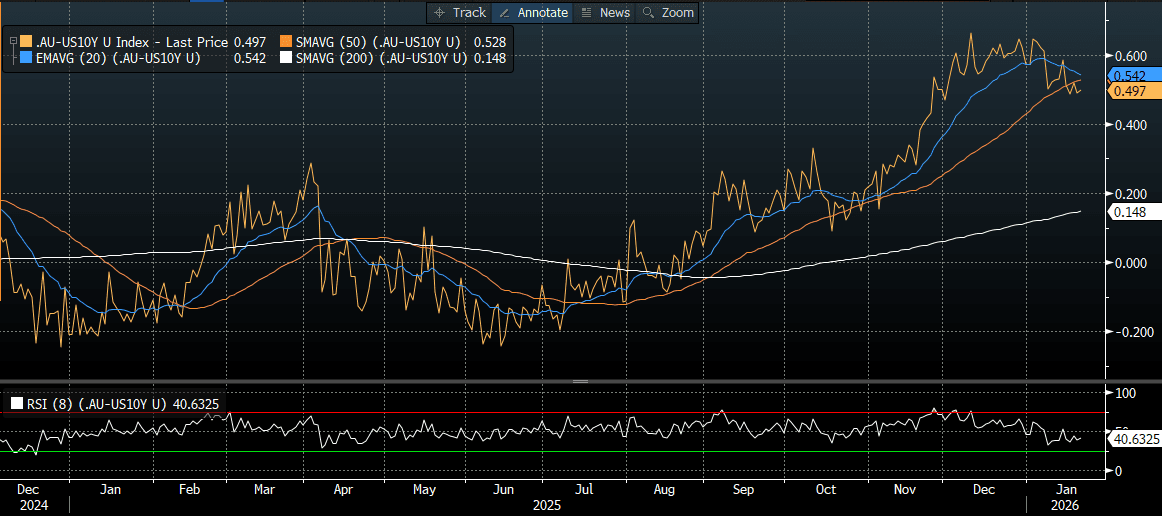
Task: Select the SMAVG (200) legend label
Action: 381,59
